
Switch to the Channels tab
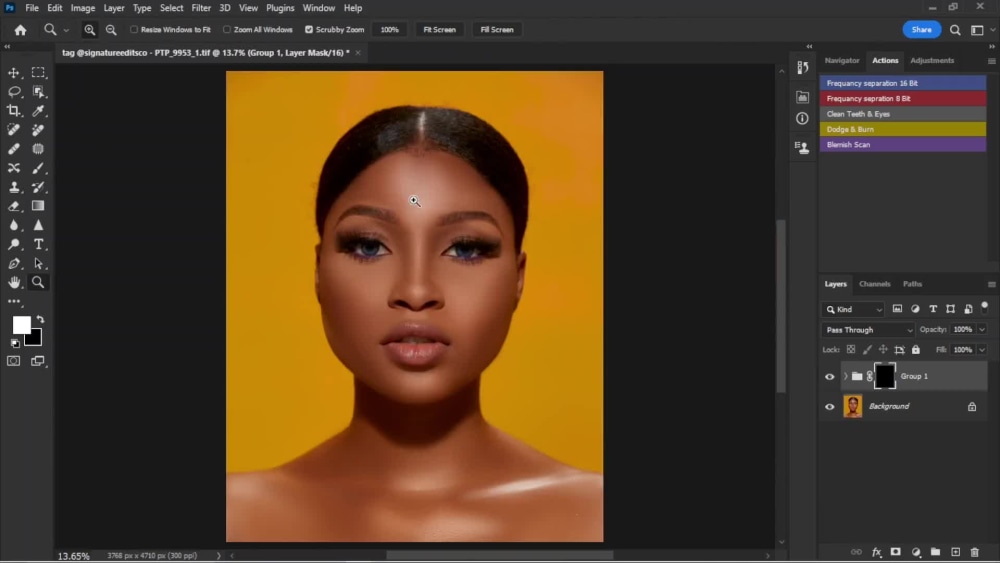coord(874,284)
